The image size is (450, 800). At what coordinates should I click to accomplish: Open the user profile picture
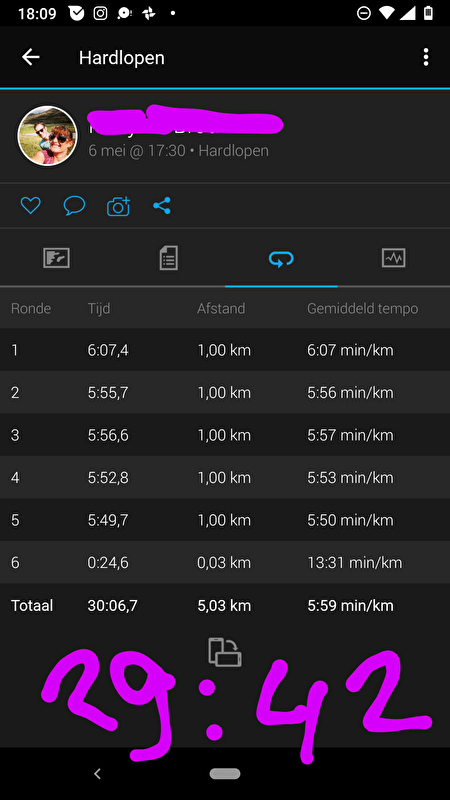pyautogui.click(x=47, y=136)
